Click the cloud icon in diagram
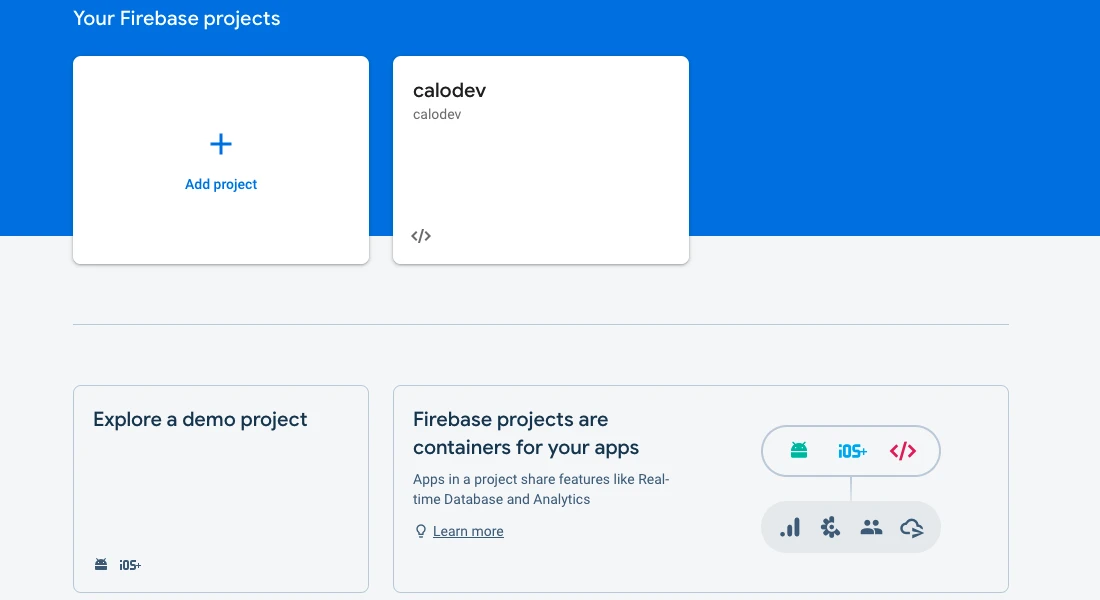 tap(912, 528)
